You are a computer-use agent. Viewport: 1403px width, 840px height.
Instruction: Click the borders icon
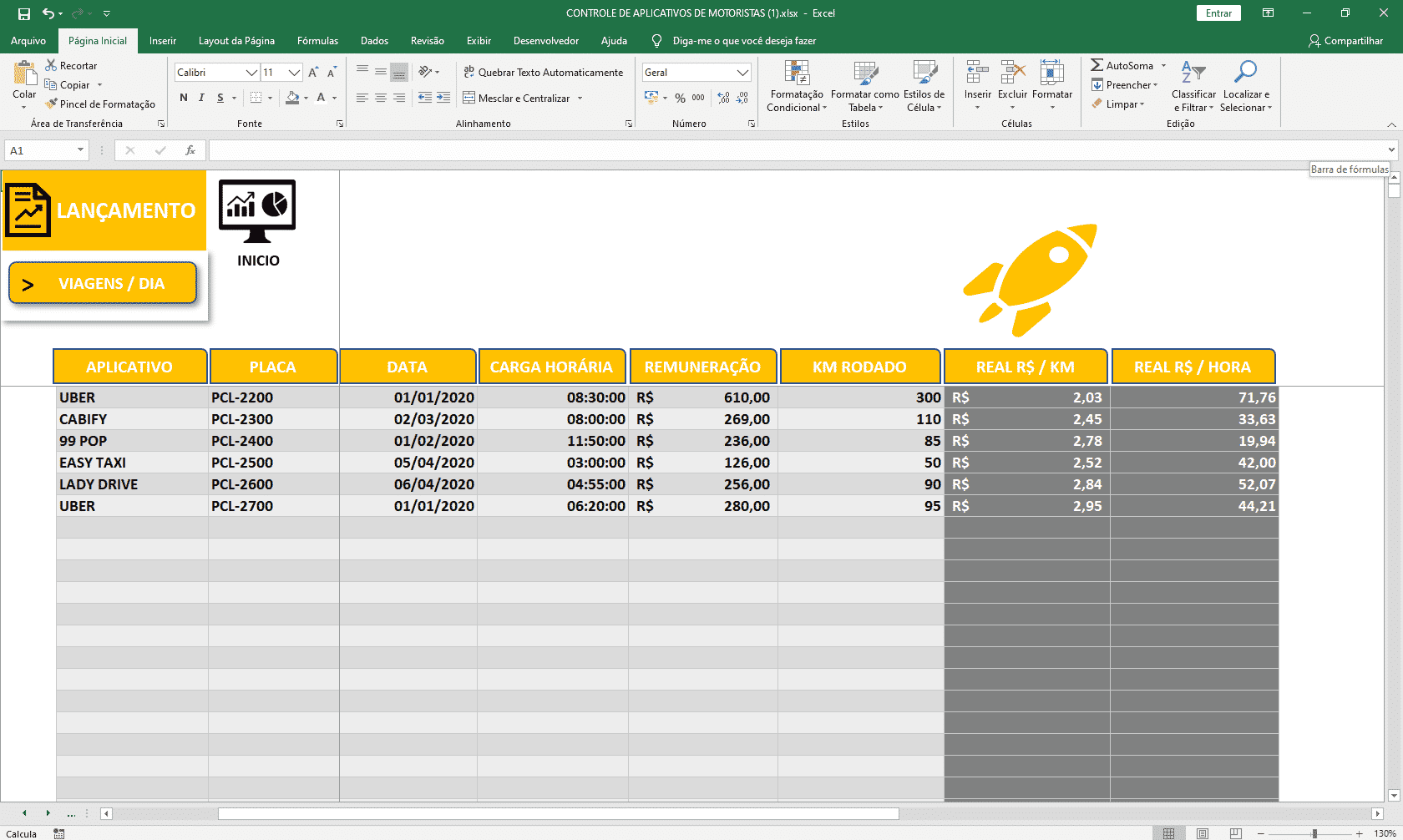coord(256,98)
